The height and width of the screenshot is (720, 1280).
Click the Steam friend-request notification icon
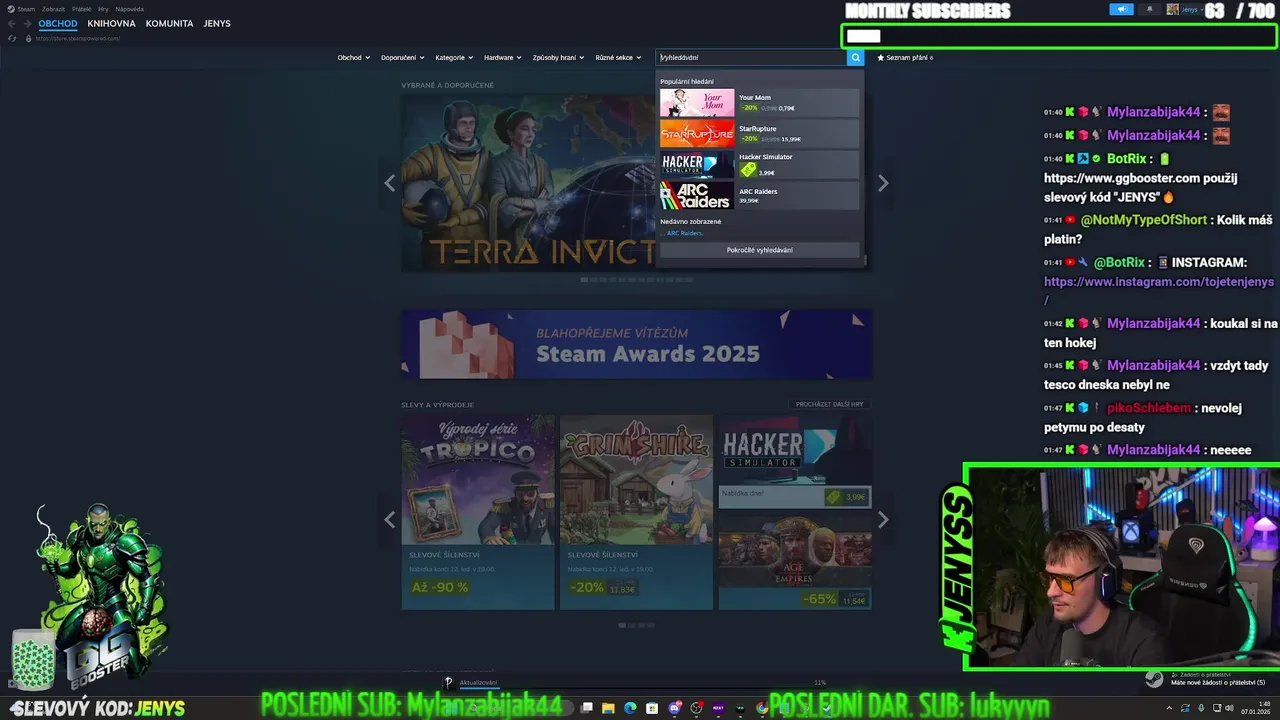[1153, 679]
